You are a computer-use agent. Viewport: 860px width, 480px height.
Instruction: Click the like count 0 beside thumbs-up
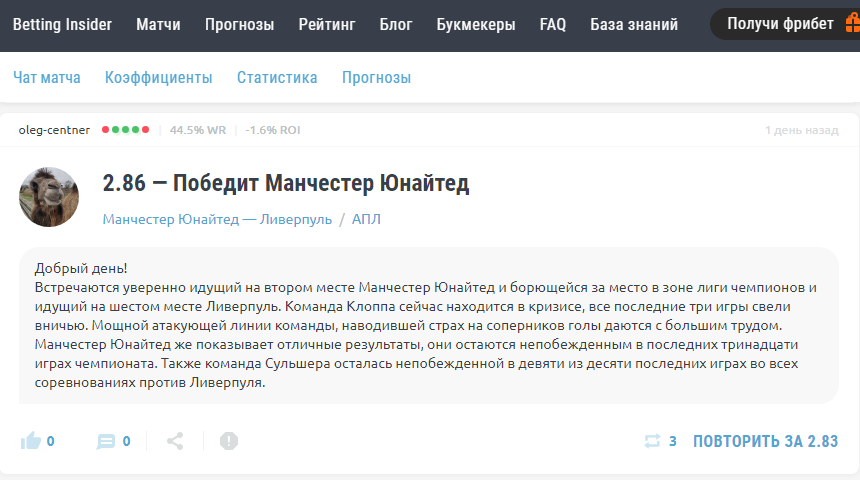coord(50,441)
